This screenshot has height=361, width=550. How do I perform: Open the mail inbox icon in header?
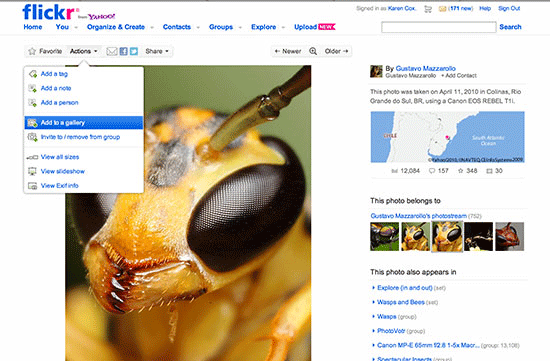(x=442, y=9)
